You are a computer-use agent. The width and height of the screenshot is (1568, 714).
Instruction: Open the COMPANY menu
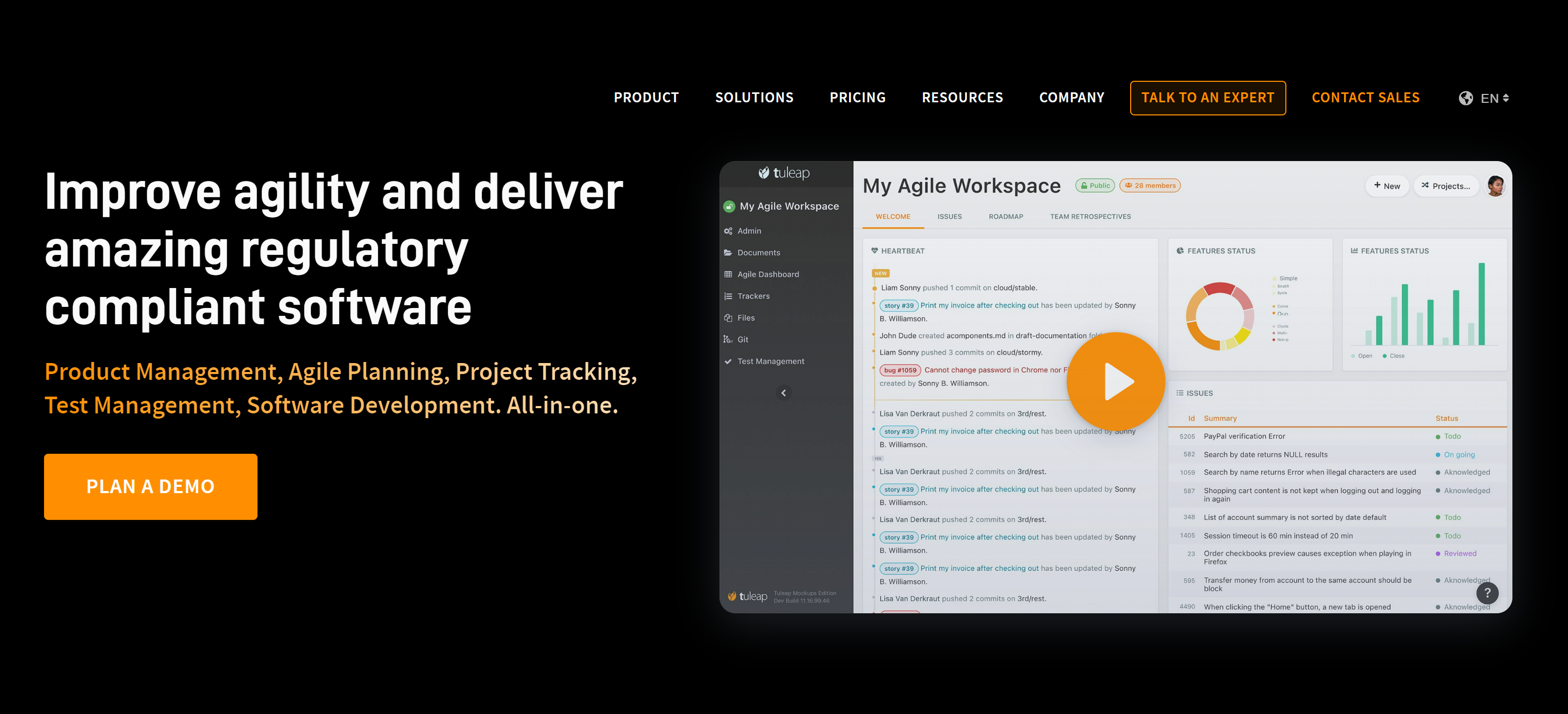[1071, 98]
